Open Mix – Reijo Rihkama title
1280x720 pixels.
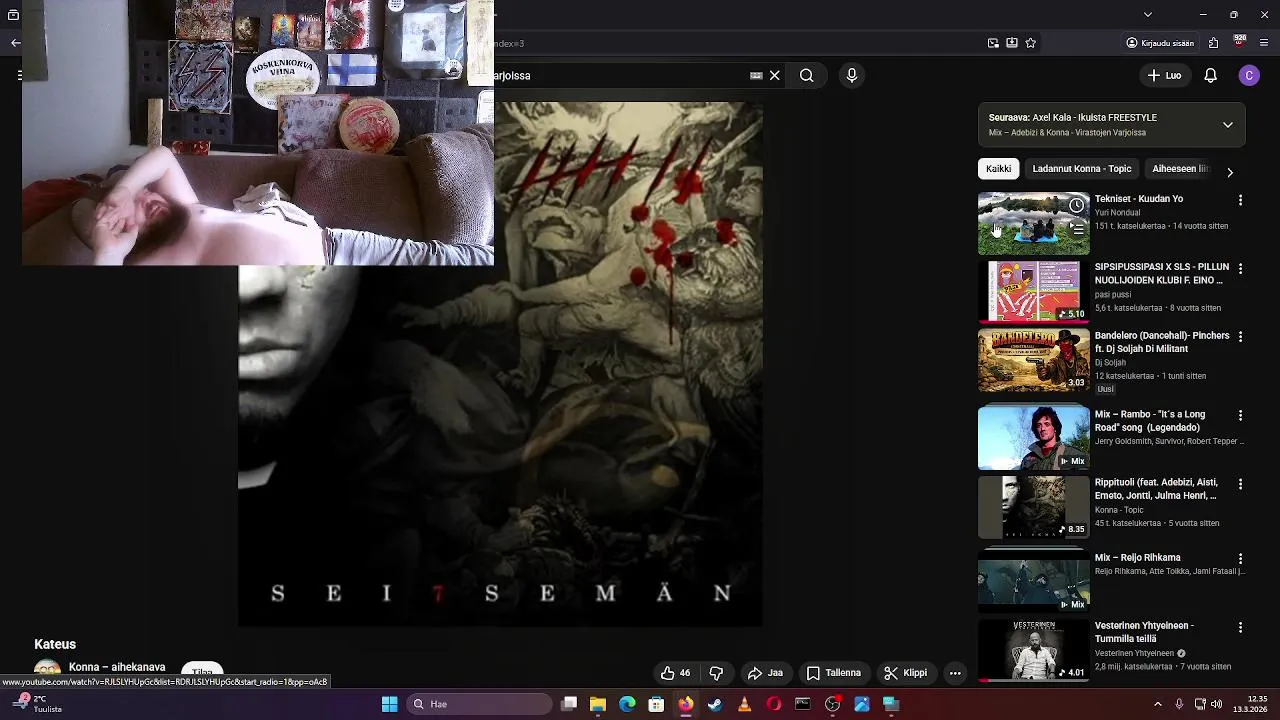[x=1137, y=557]
